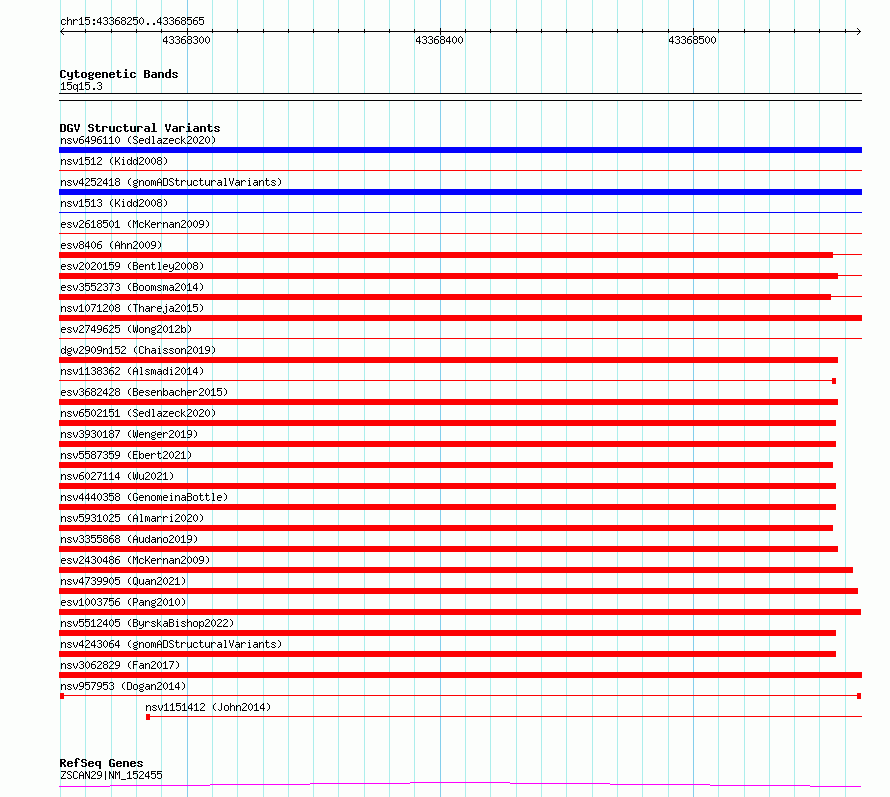Click the nsv1513 (Kidd2008) label
Screen dimensions: 890x797
(114, 203)
